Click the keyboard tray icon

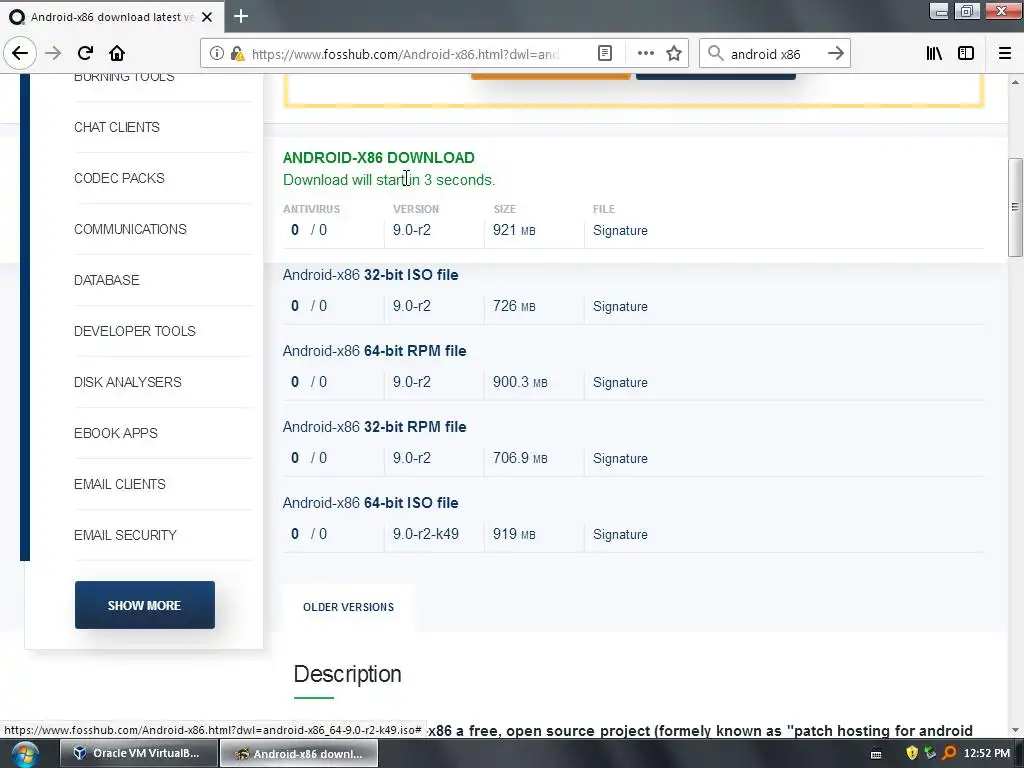pyautogui.click(x=876, y=754)
